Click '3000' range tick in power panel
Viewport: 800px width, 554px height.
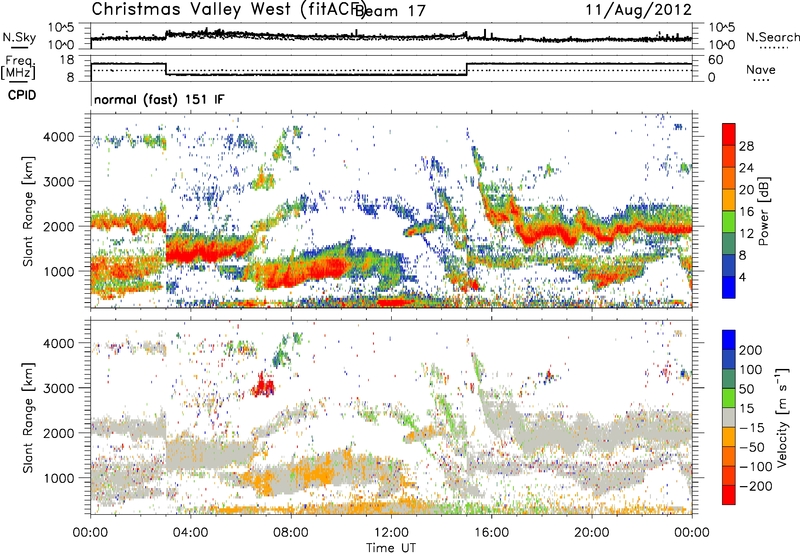(59, 182)
